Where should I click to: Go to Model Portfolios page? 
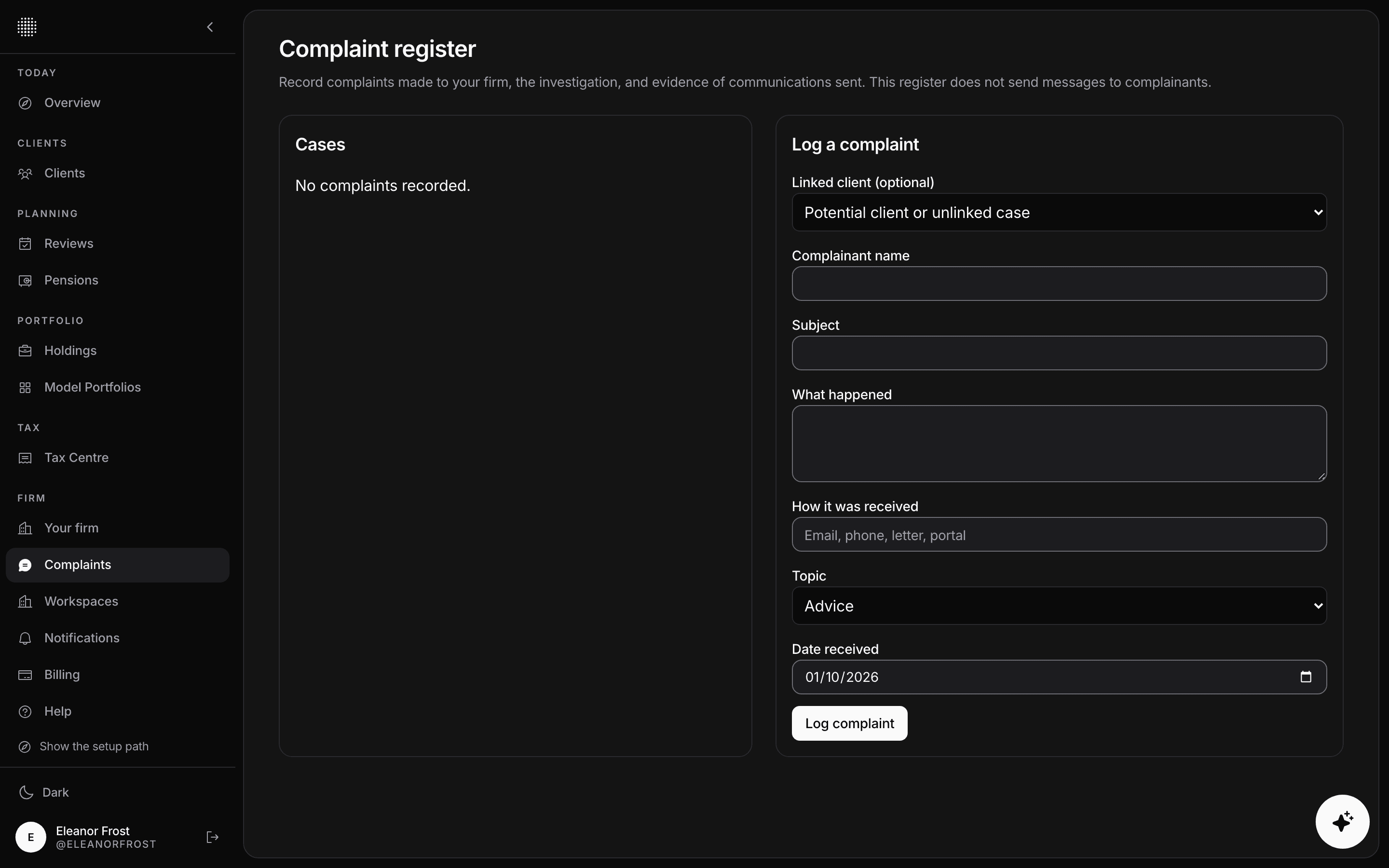[x=118, y=388]
